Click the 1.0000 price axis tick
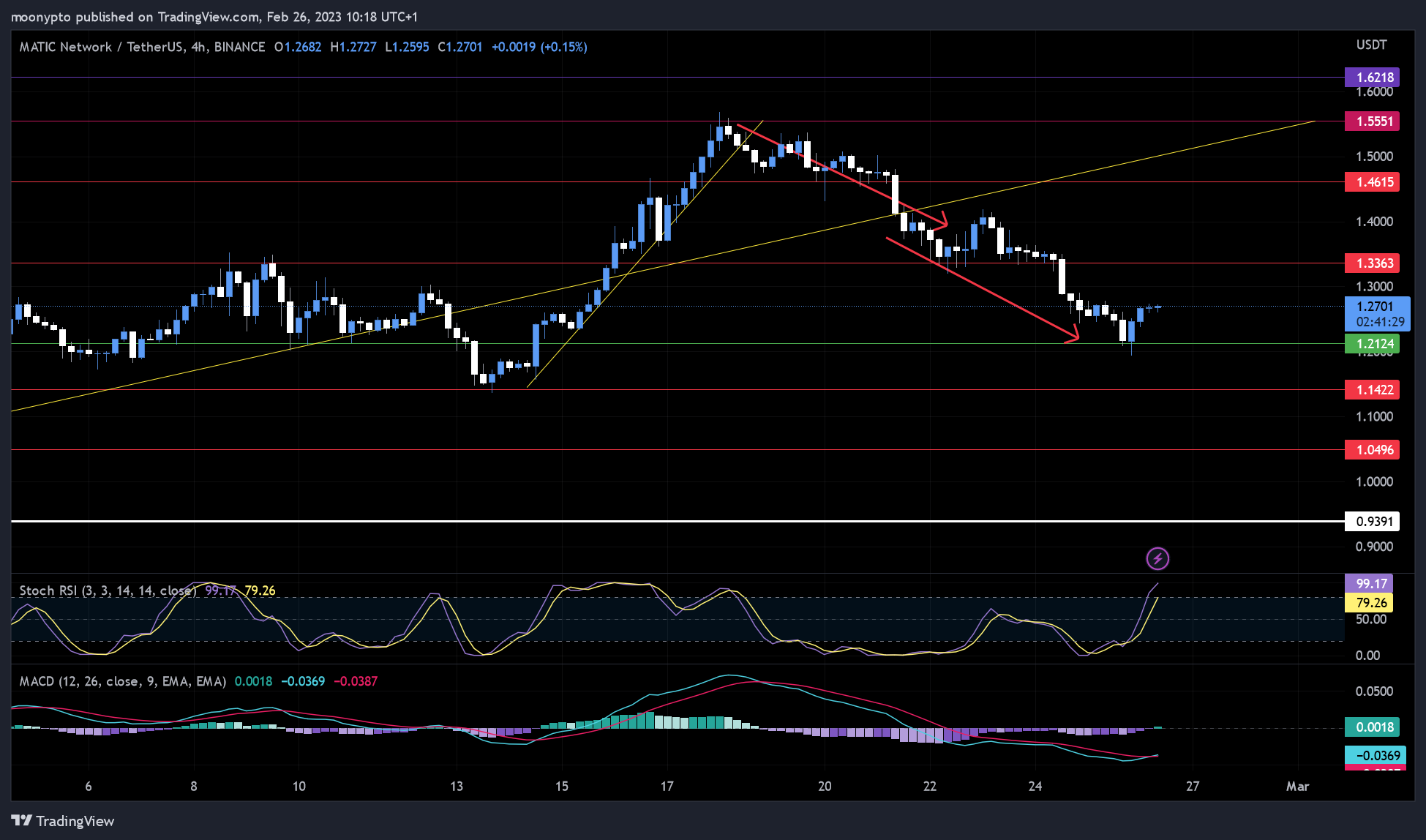1426x840 pixels. point(1374,481)
